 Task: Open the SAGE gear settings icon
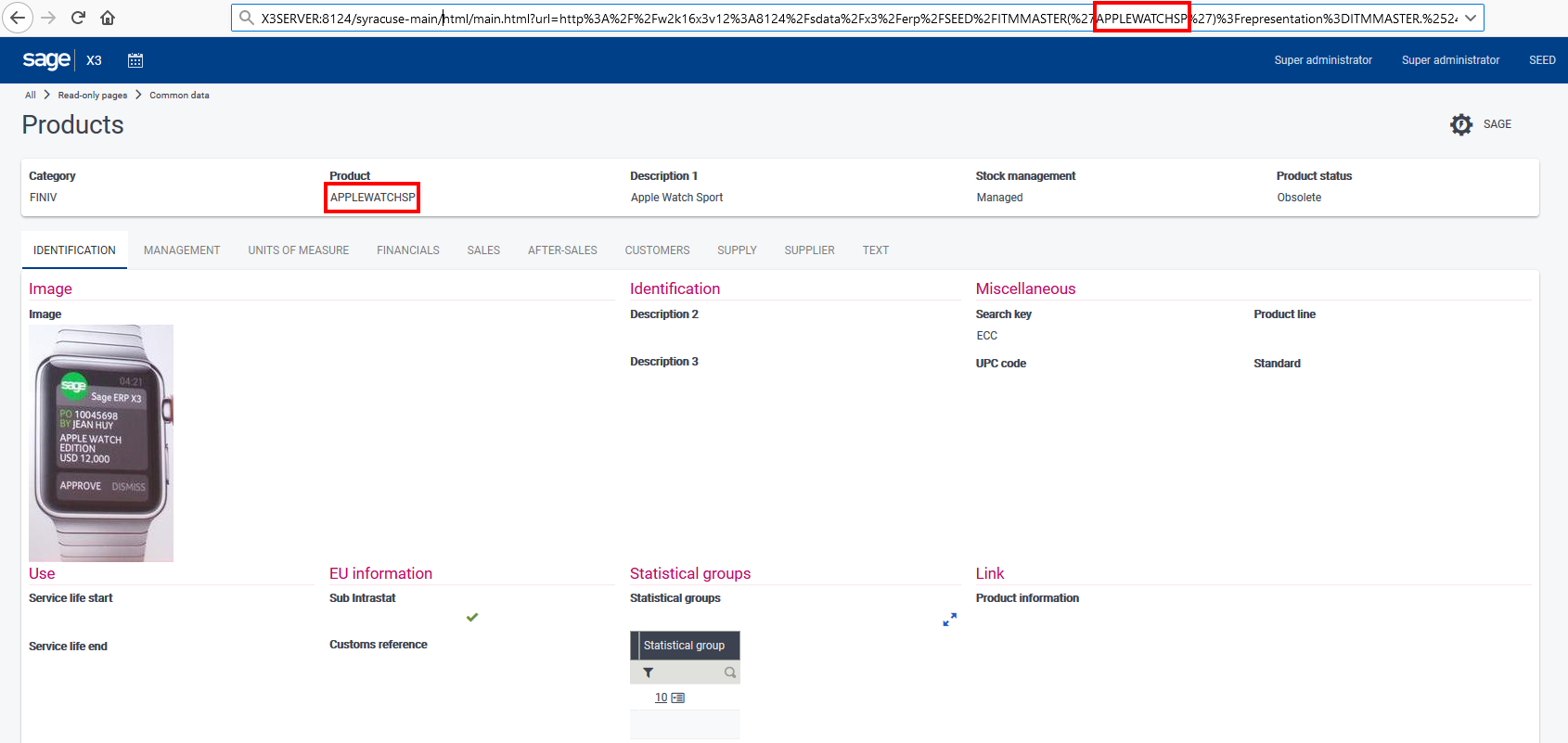click(x=1461, y=124)
